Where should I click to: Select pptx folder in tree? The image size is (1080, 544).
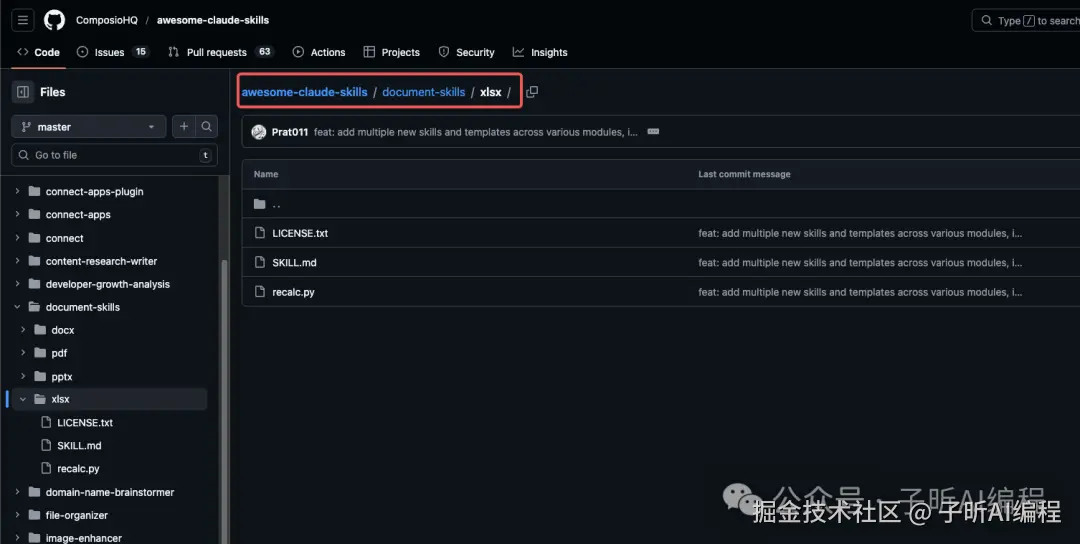pyautogui.click(x=61, y=377)
